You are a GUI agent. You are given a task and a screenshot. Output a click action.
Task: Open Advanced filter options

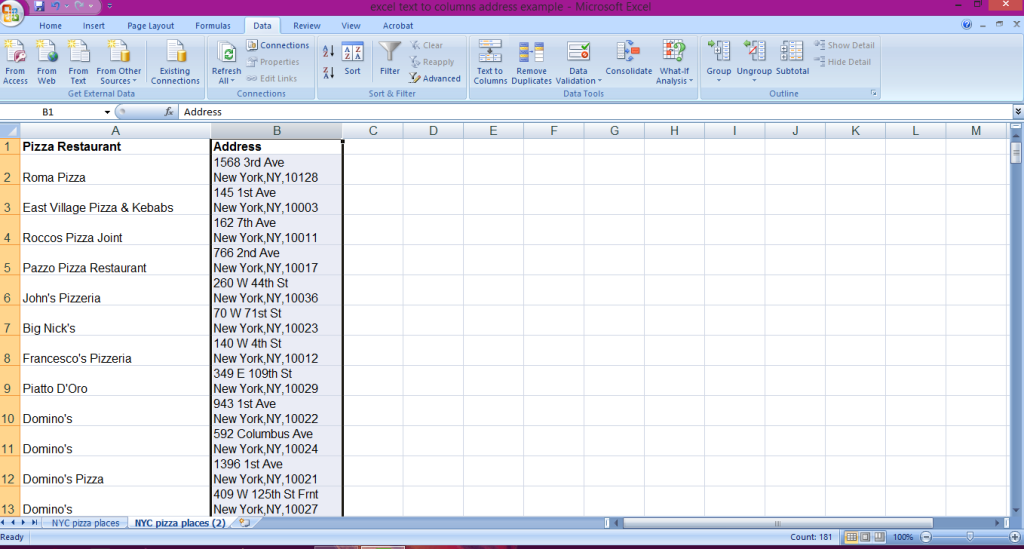pos(435,78)
